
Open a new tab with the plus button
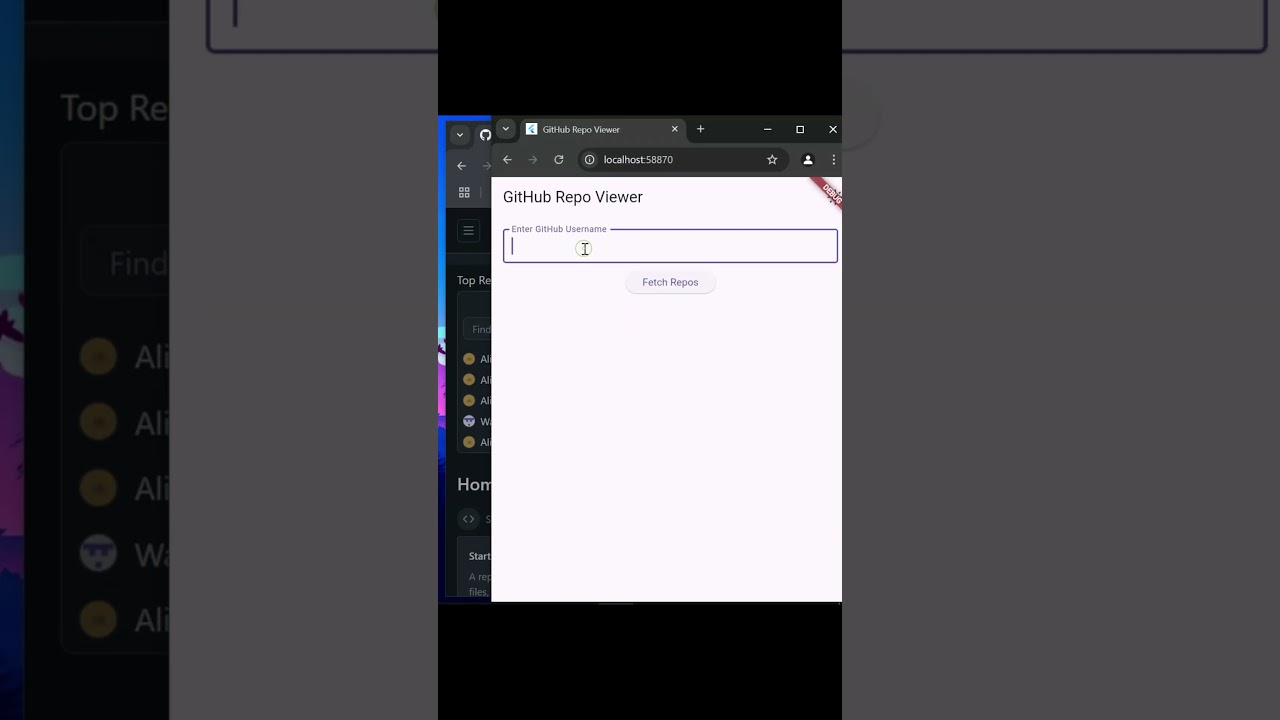pos(700,129)
